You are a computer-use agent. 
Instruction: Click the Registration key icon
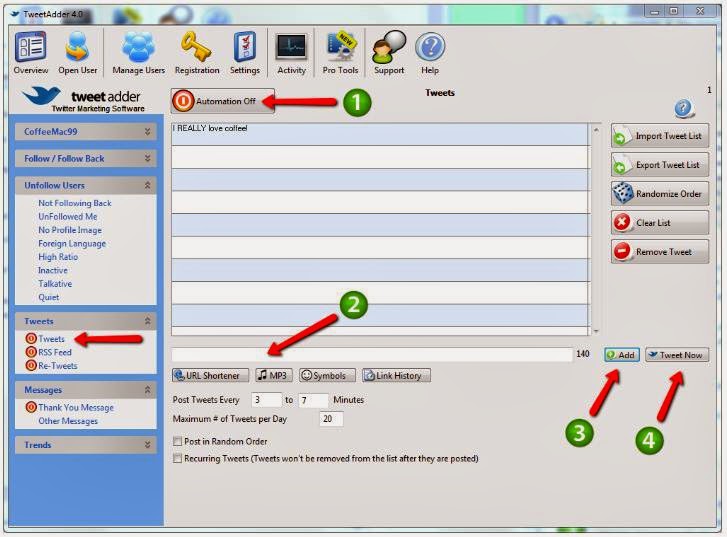pos(197,53)
